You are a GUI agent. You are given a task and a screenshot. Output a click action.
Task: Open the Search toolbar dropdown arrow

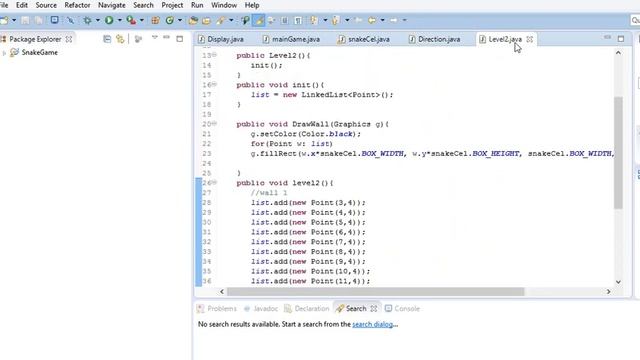pyautogui.click(x=231, y=20)
